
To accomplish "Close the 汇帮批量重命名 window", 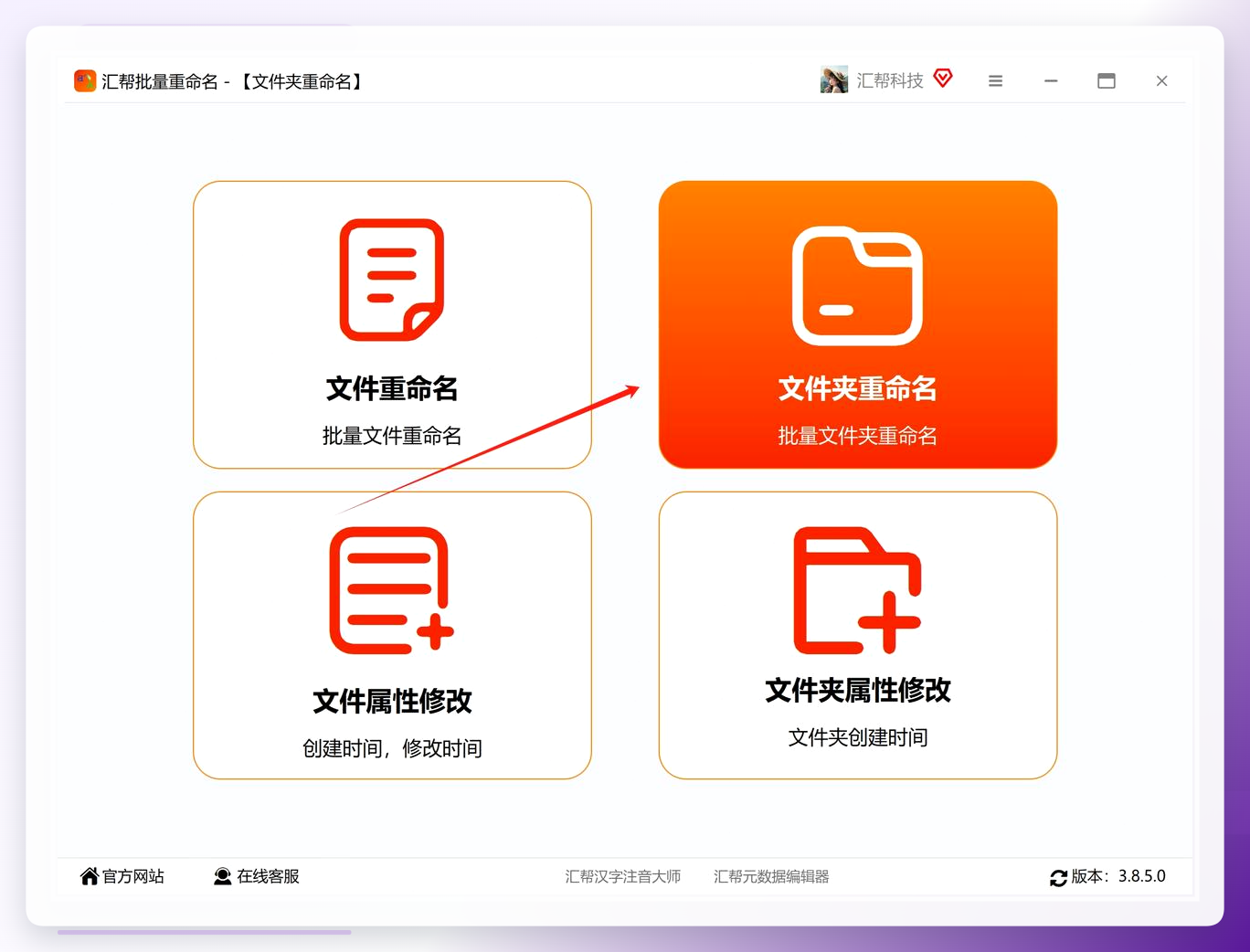I will pos(1161,81).
